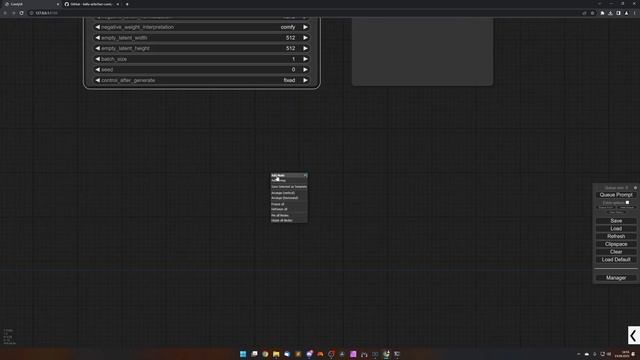Close the GitHub browser tab

[118, 4]
